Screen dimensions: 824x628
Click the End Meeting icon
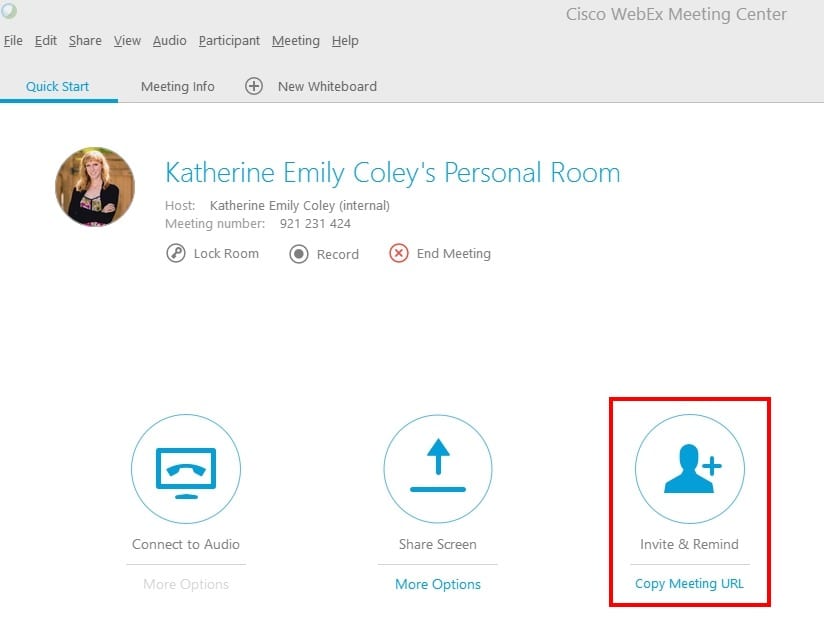pyautogui.click(x=400, y=253)
